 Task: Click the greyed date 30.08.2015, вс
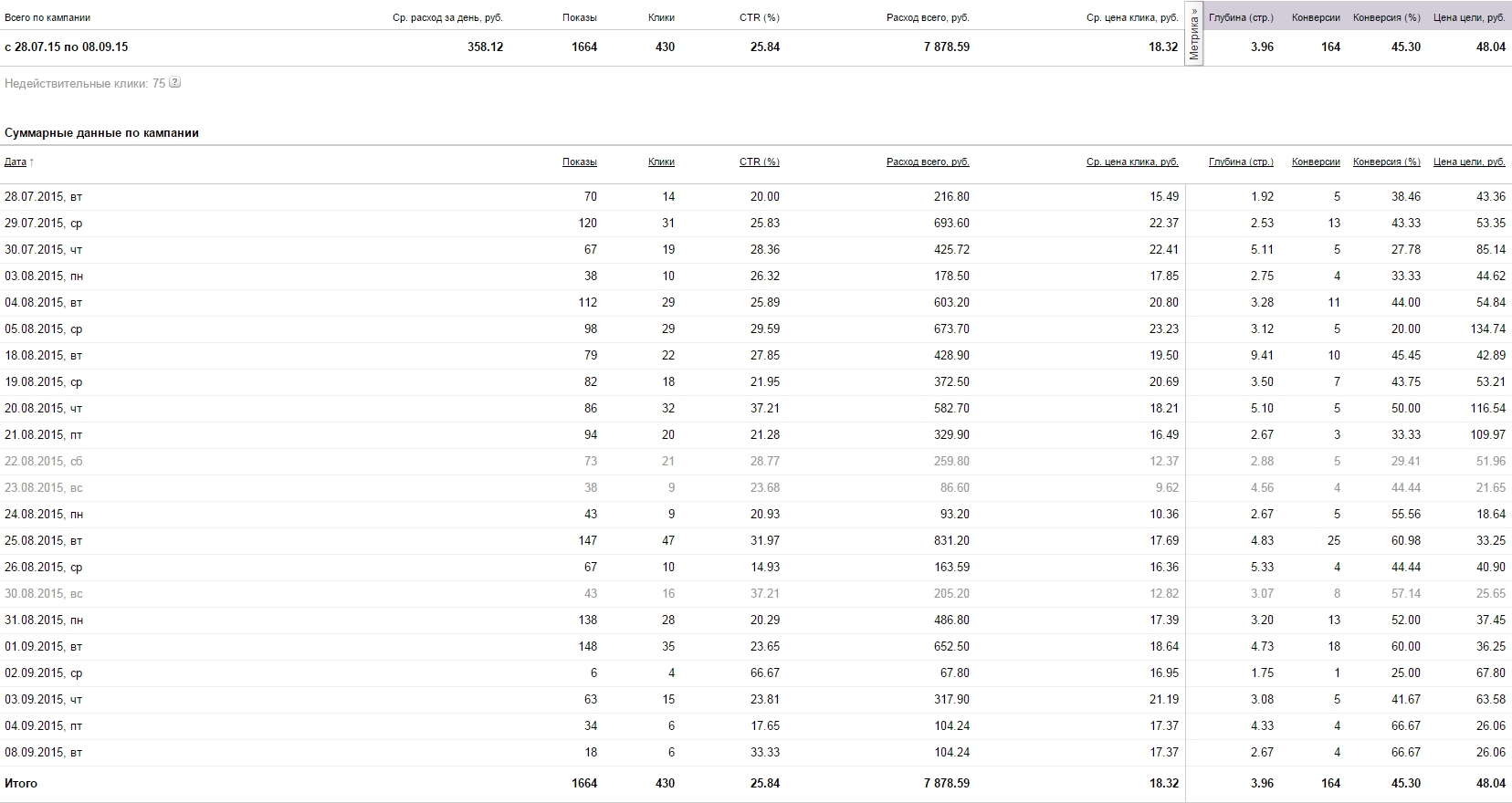(x=43, y=593)
